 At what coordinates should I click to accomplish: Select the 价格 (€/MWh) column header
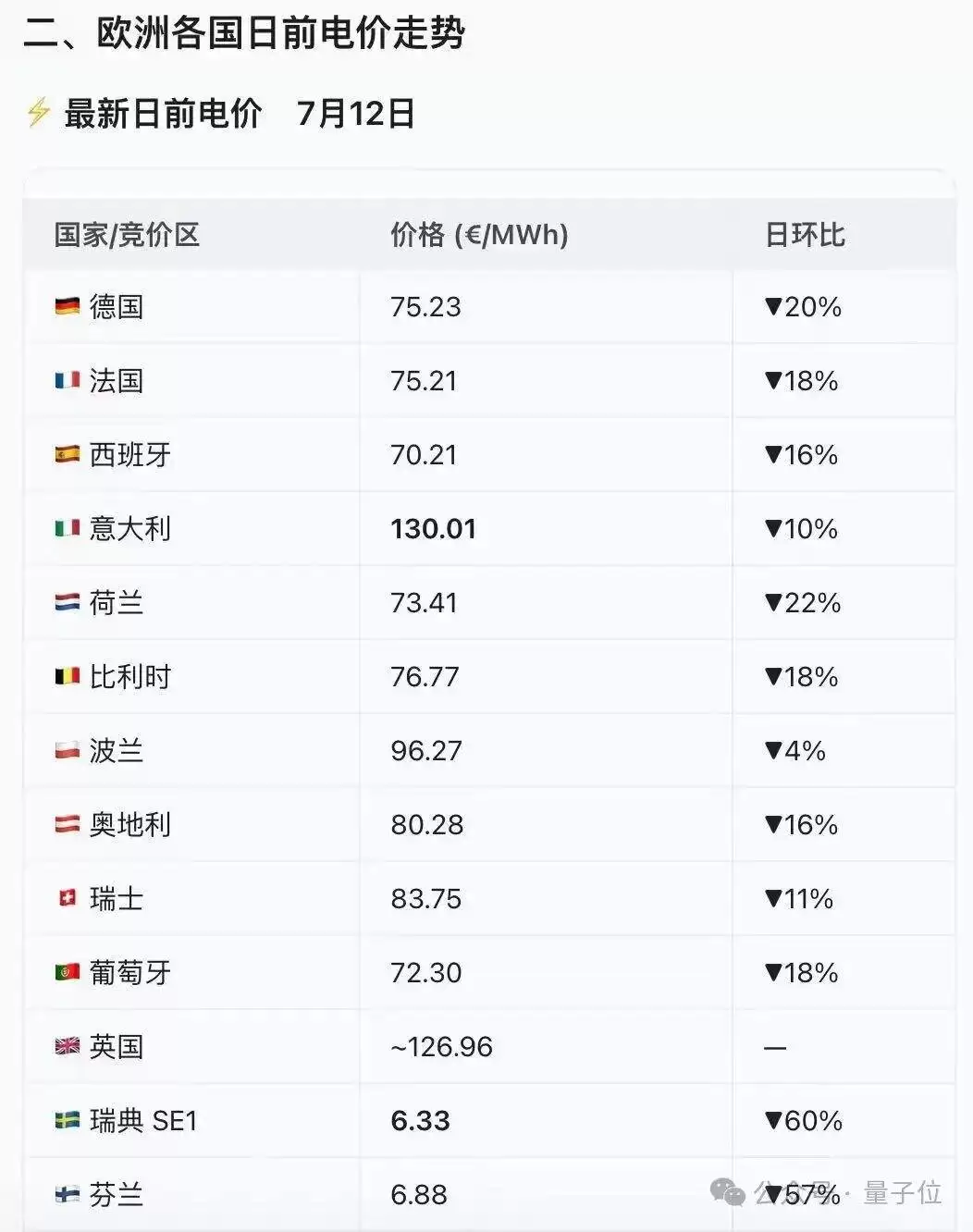pos(479,235)
